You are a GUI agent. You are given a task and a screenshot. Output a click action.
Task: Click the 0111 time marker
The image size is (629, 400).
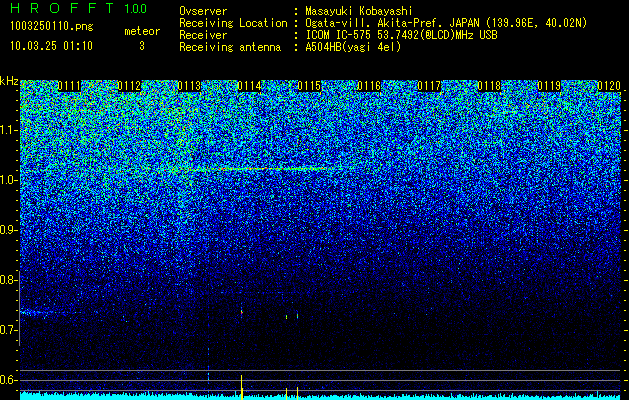(69, 86)
